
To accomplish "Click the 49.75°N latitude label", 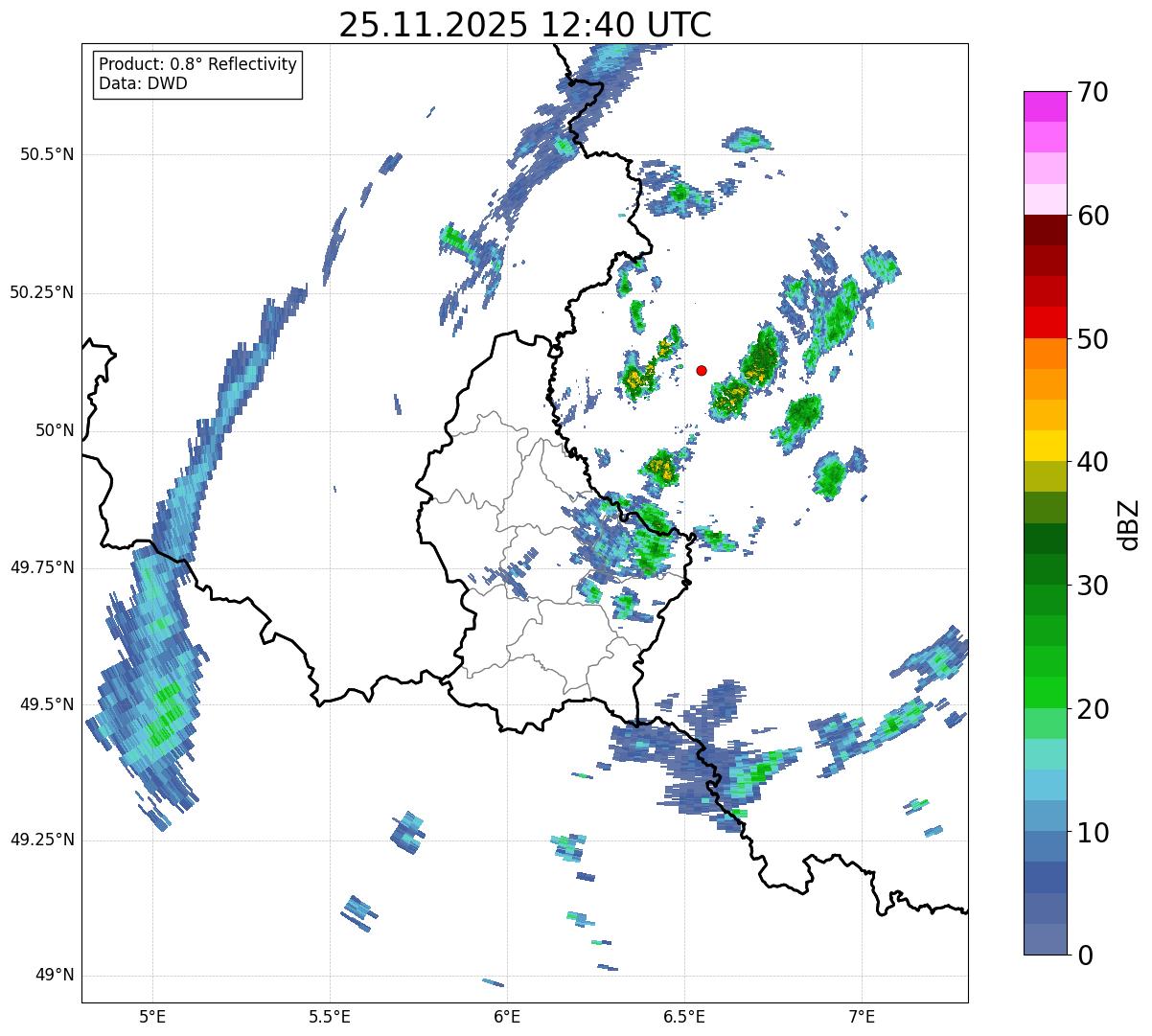I will [x=42, y=567].
